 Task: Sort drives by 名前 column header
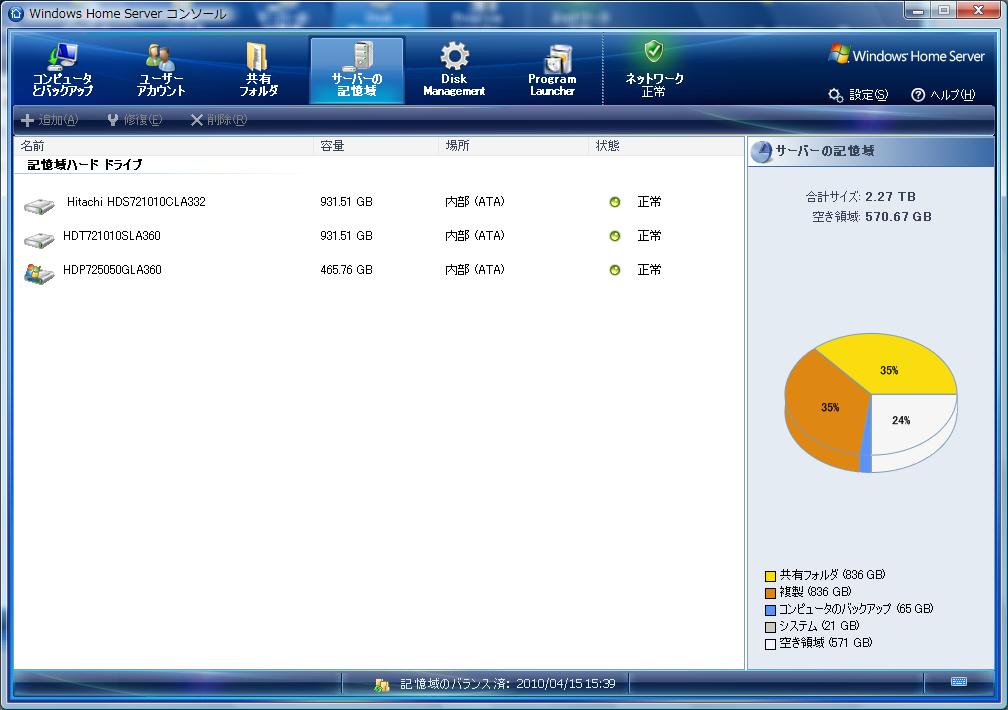[33, 146]
